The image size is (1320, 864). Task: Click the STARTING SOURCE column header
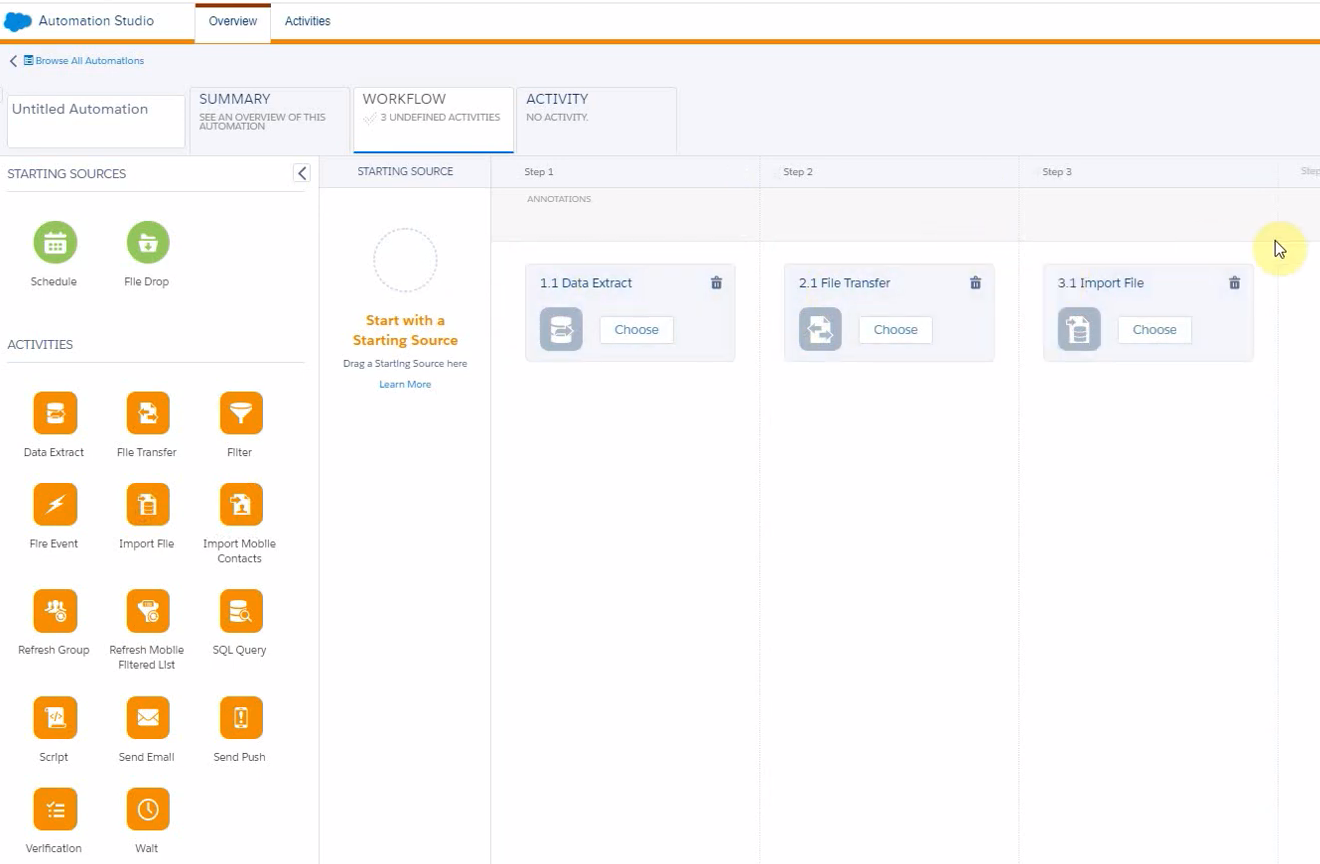[x=405, y=172]
